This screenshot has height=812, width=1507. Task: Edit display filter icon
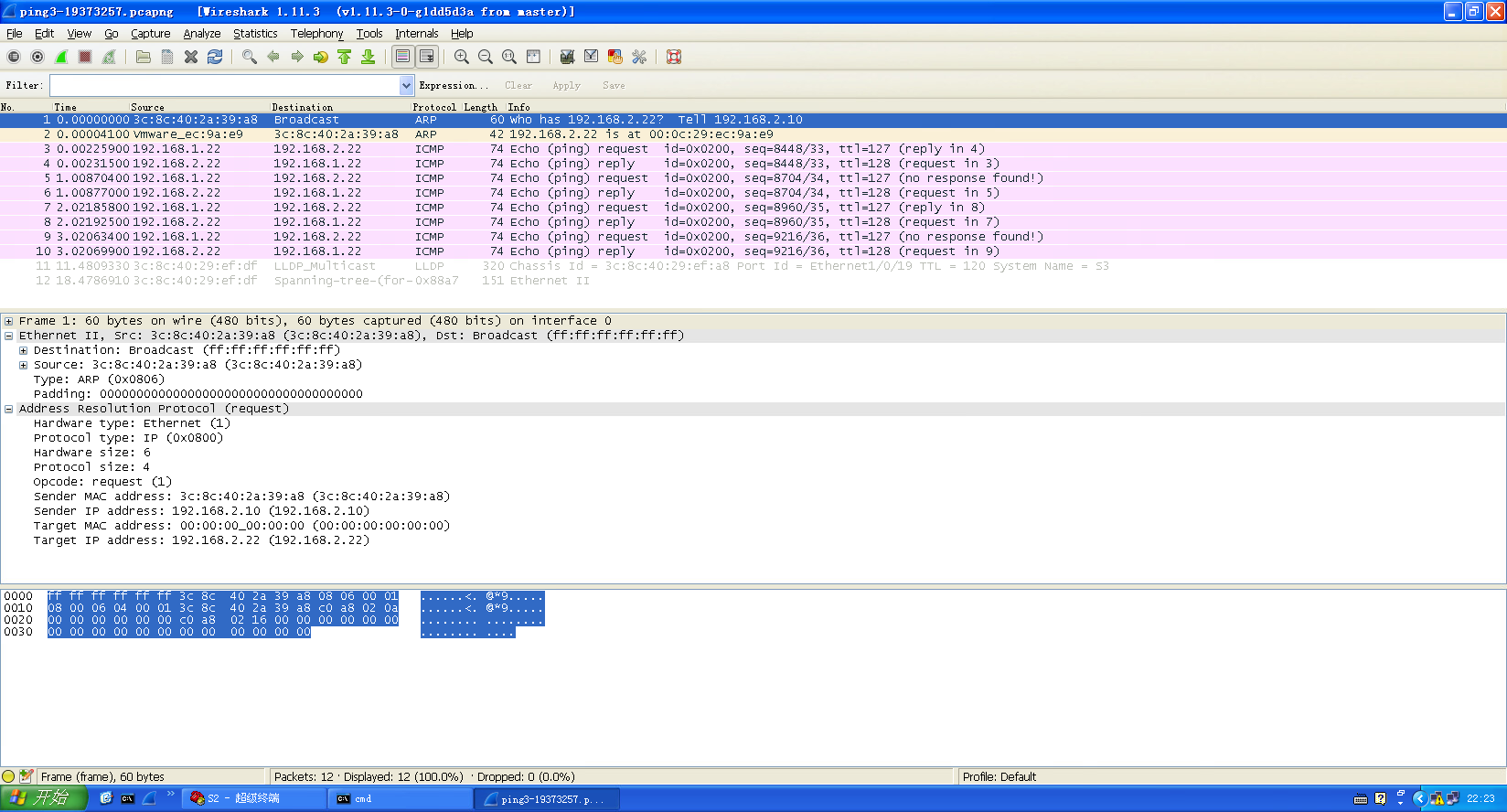[592, 57]
